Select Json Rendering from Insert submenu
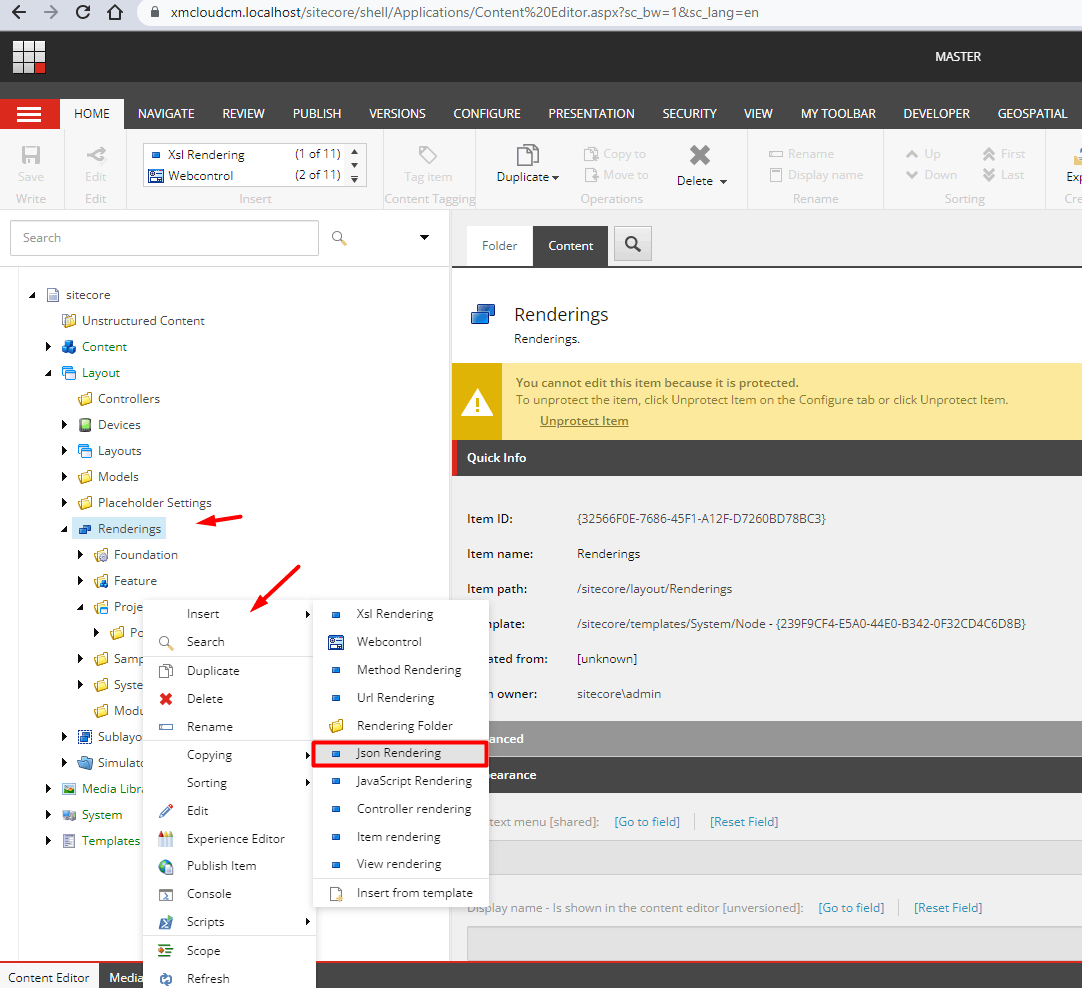This screenshot has height=988, width=1082. [399, 753]
